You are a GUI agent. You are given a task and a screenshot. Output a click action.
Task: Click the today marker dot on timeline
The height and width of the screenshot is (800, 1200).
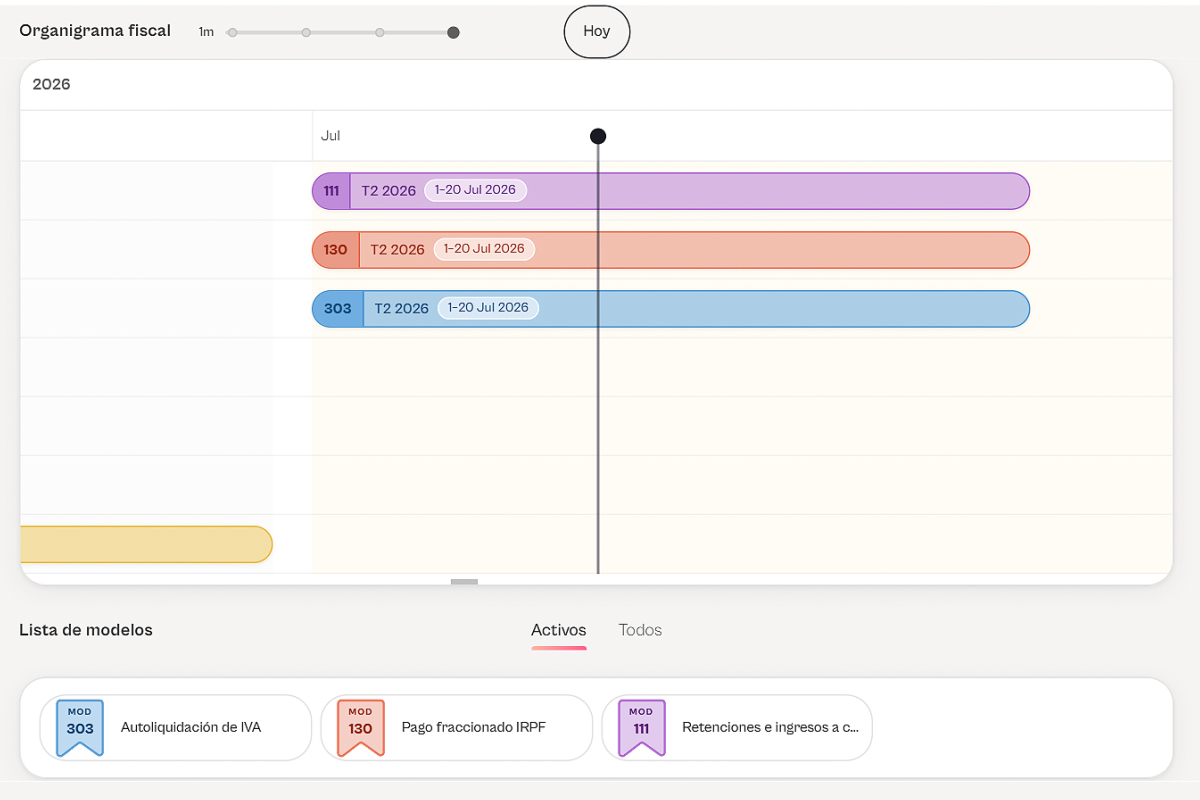pyautogui.click(x=598, y=136)
